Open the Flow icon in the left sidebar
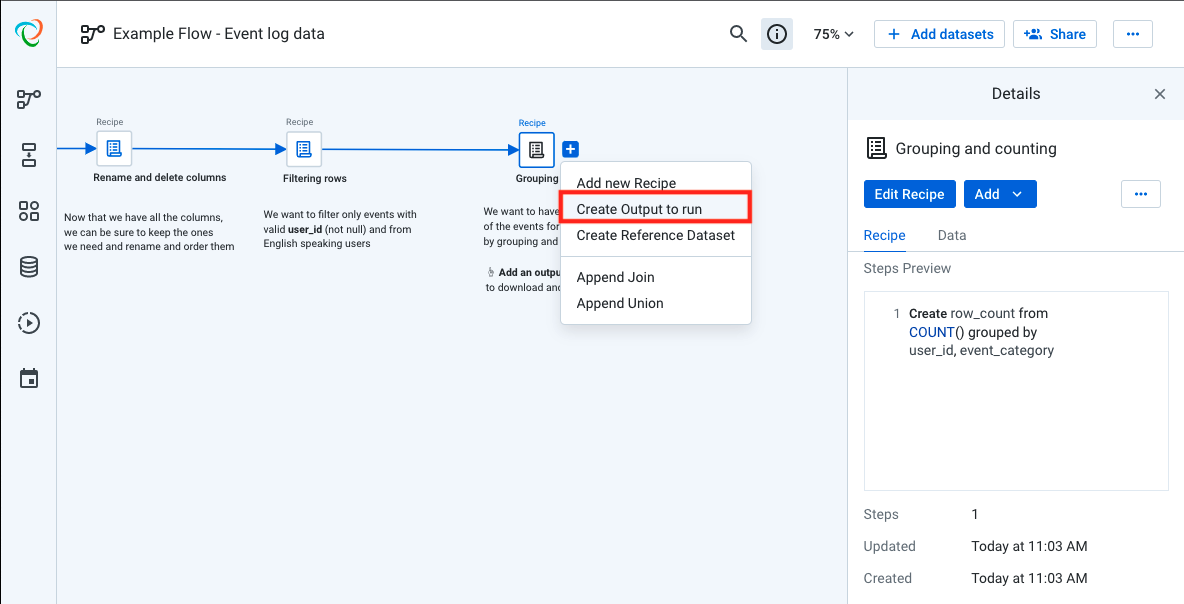Viewport: 1184px width, 604px height. point(28,99)
